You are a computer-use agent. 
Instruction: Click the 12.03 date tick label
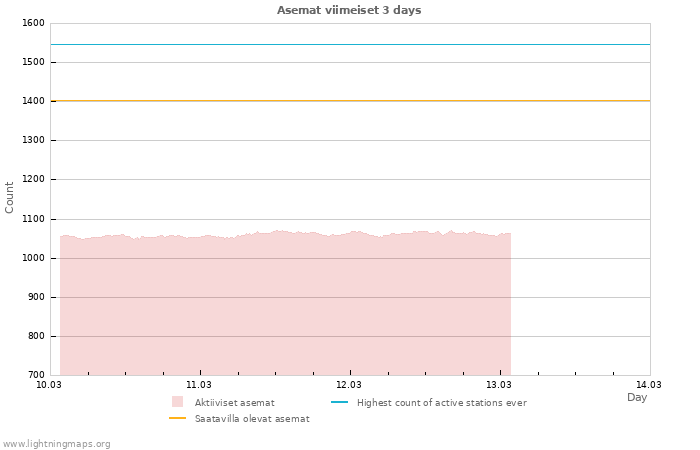pyautogui.click(x=349, y=384)
